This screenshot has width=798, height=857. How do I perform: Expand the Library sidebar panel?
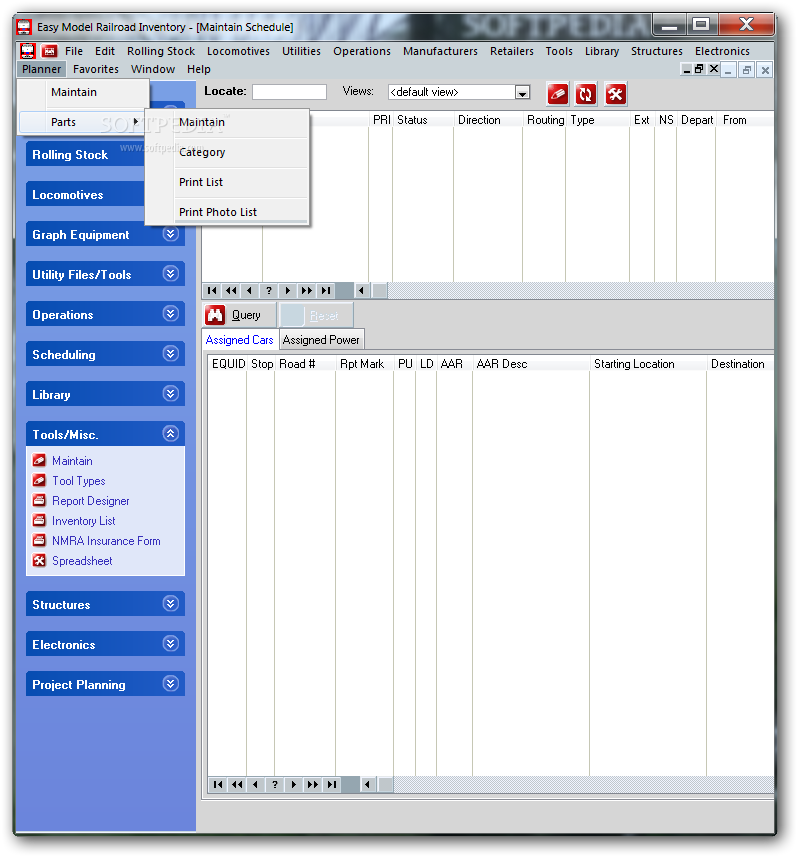point(171,394)
